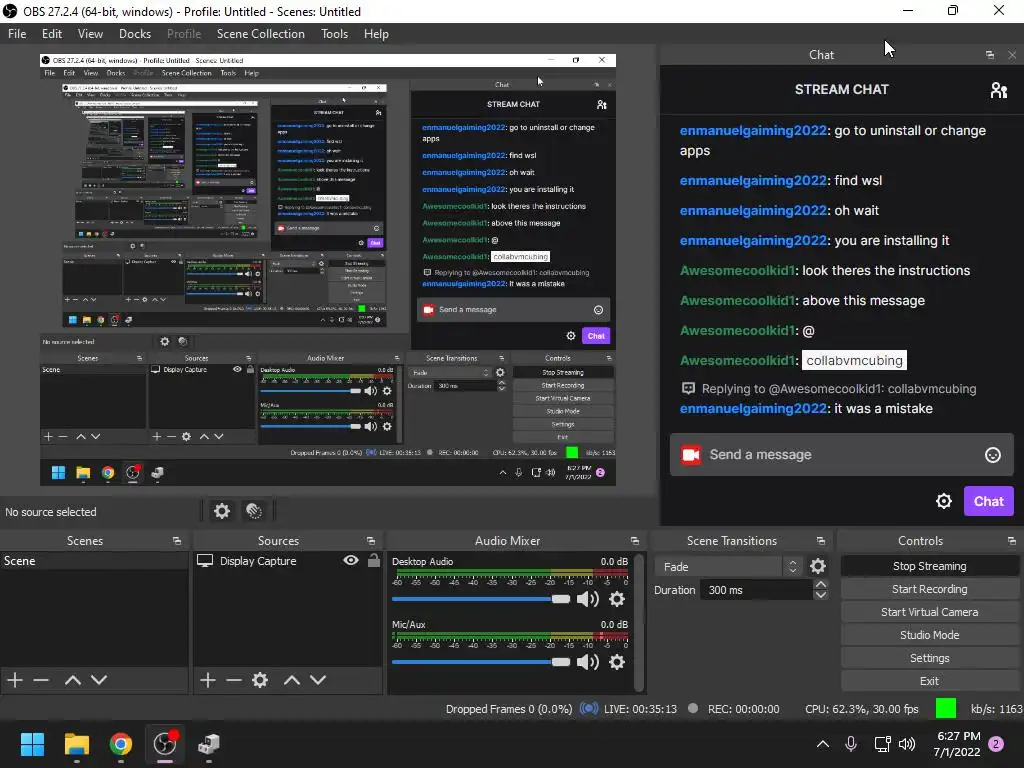
Task: Add a new source with plus icon
Action: [208, 680]
